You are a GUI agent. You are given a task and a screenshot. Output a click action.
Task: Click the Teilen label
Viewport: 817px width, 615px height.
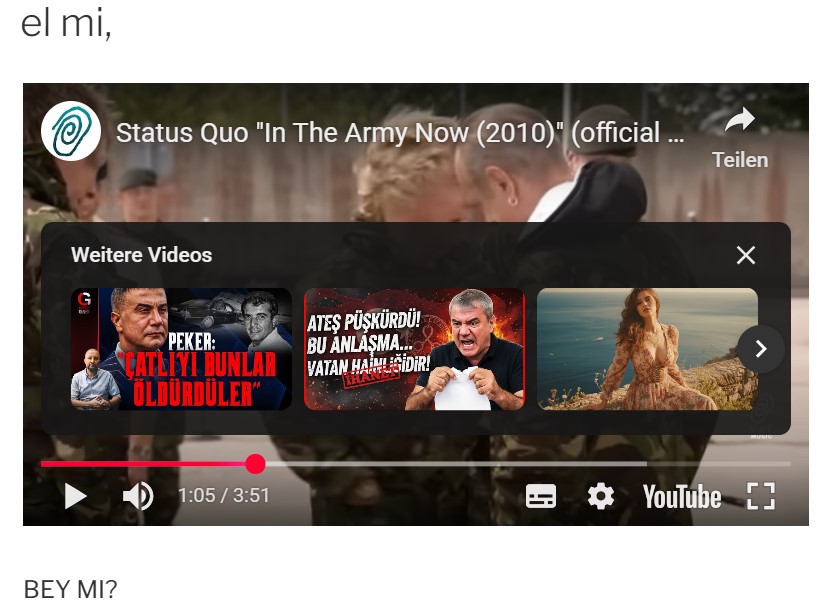pyautogui.click(x=740, y=160)
